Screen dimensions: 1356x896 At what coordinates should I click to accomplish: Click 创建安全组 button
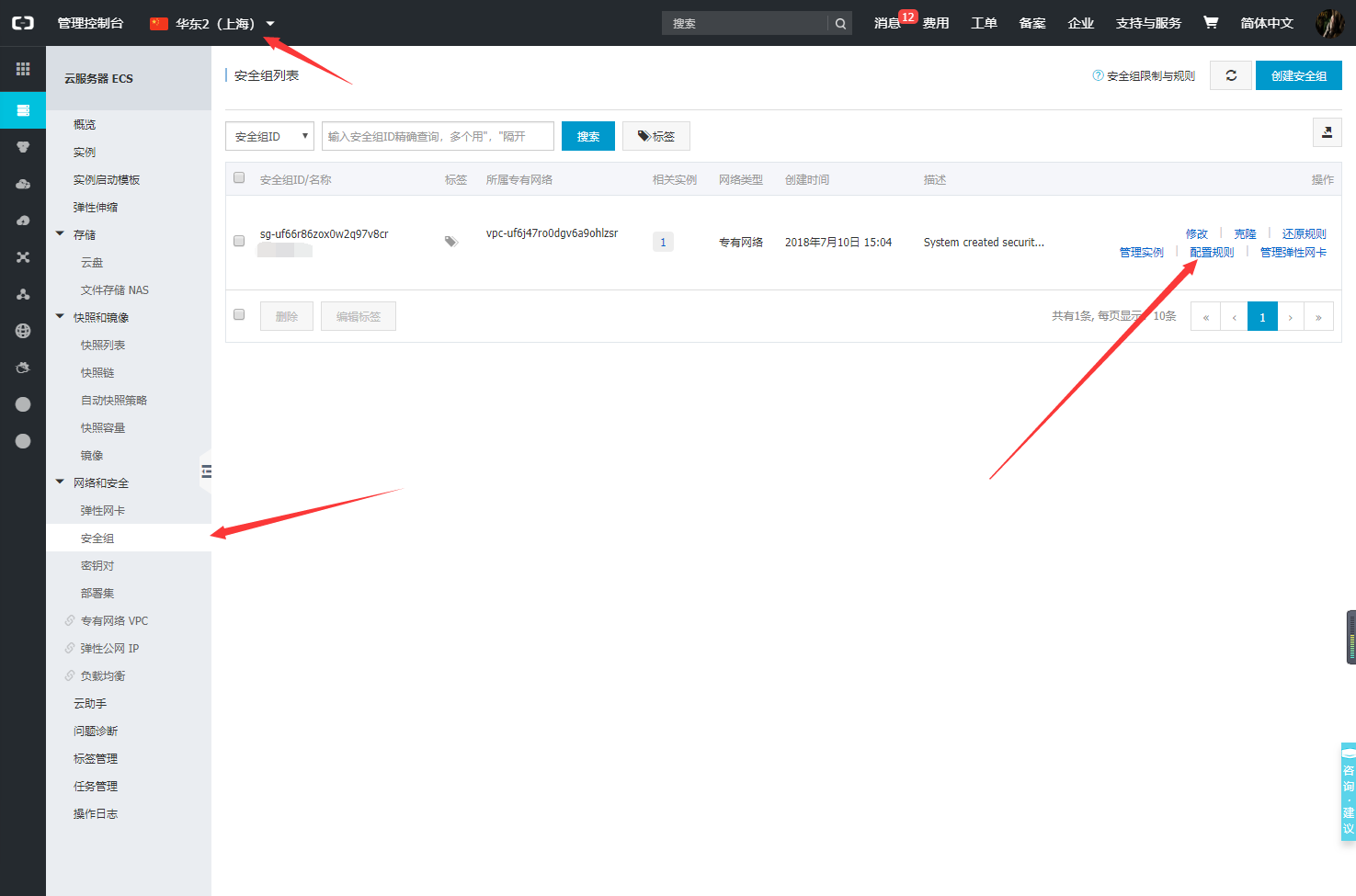click(x=1298, y=75)
